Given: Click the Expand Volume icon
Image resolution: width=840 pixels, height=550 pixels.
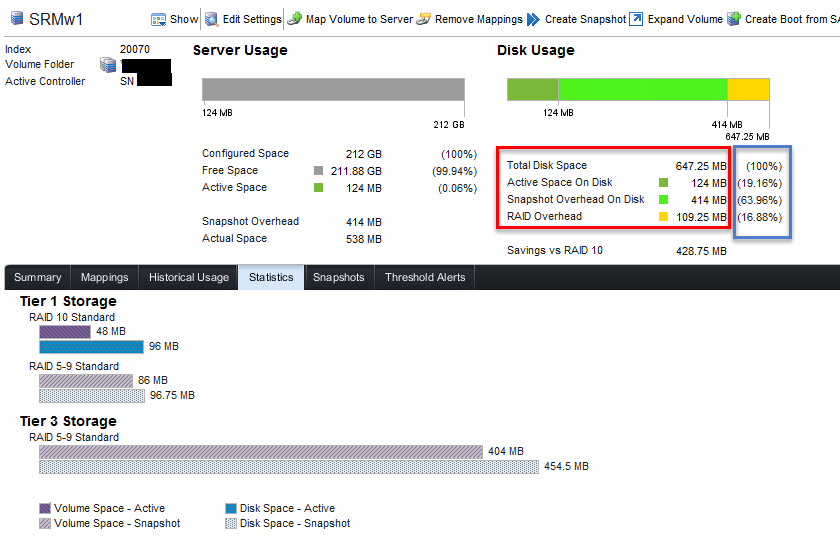Looking at the screenshot, I should [636, 19].
